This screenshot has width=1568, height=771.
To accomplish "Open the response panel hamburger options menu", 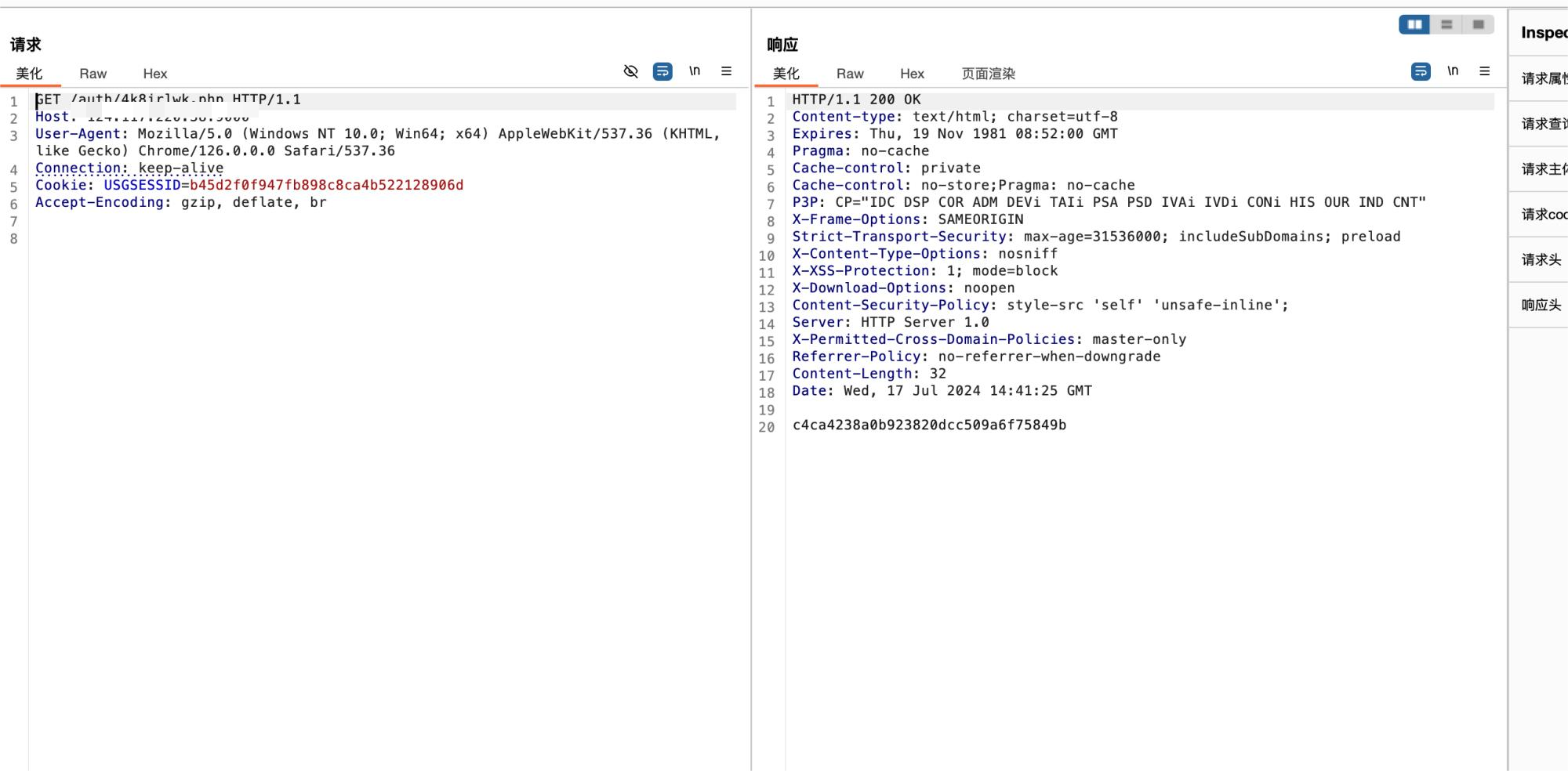I will pyautogui.click(x=1484, y=71).
